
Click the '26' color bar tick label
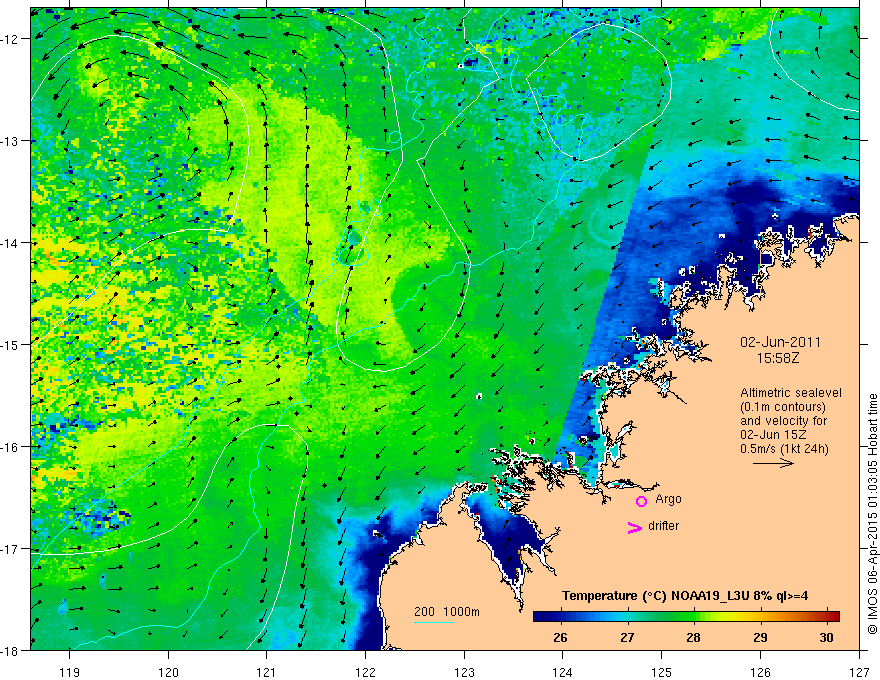point(560,638)
